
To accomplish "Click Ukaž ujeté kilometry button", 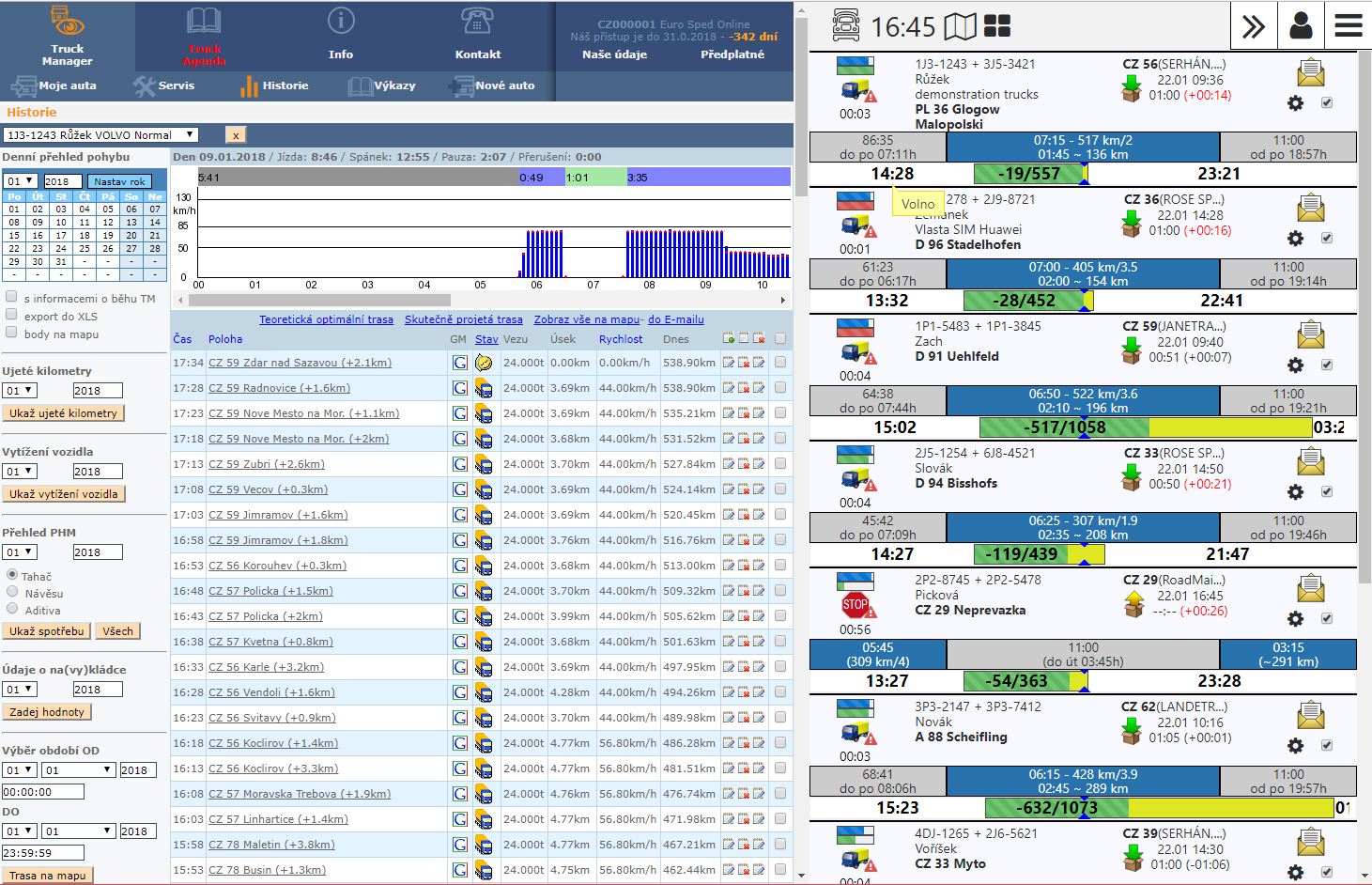I will point(64,413).
